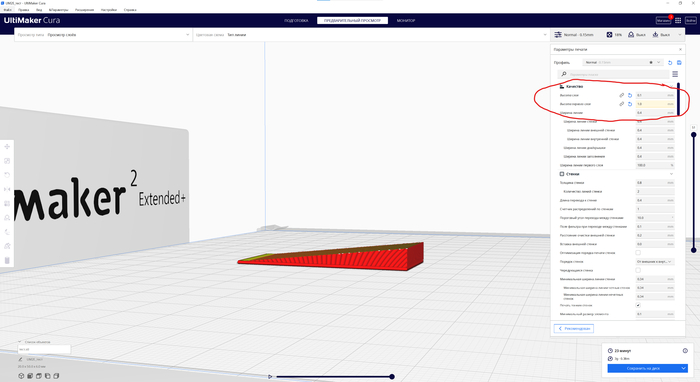Expand the Цветовая схема color scheme dropdown
Viewport: 700px width, 382px height.
click(371, 35)
